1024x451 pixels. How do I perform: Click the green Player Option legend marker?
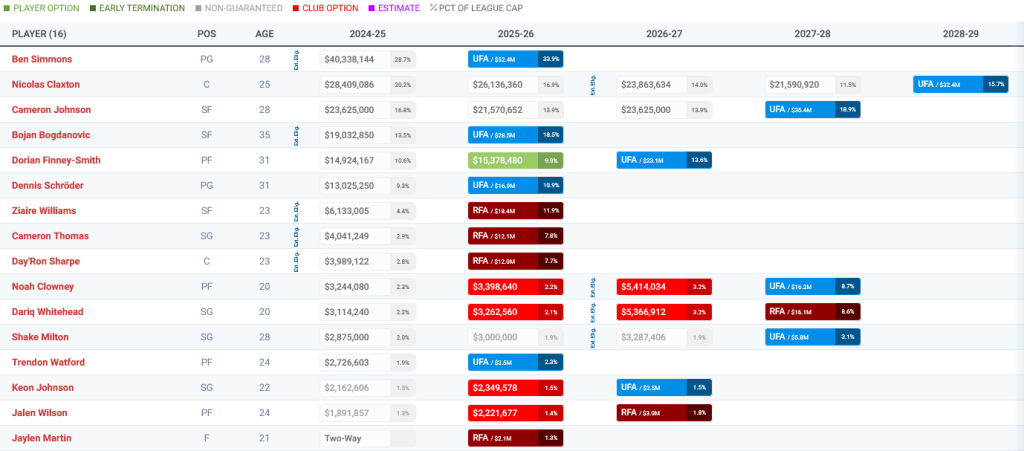coord(6,8)
